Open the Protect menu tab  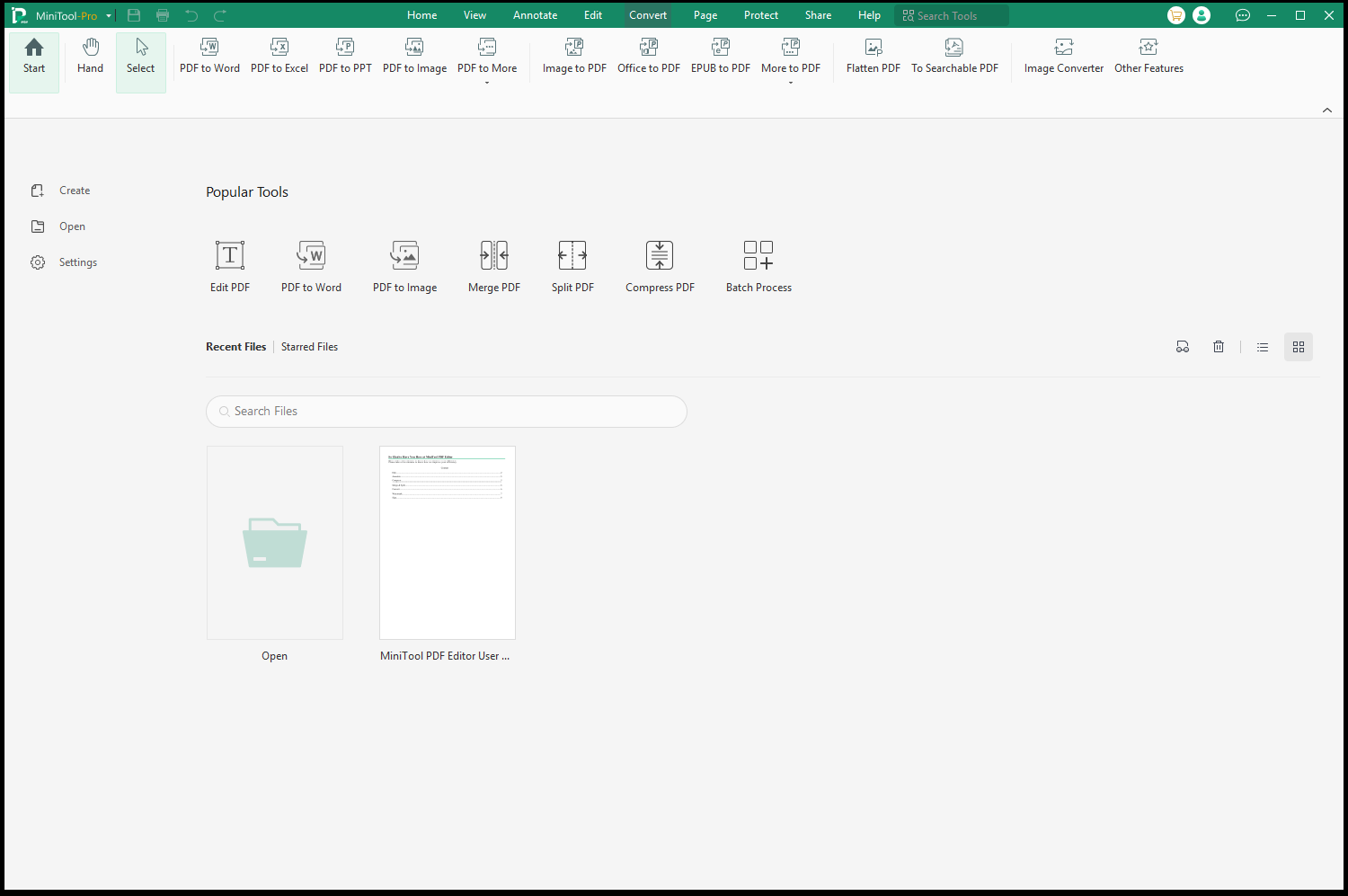pos(761,15)
